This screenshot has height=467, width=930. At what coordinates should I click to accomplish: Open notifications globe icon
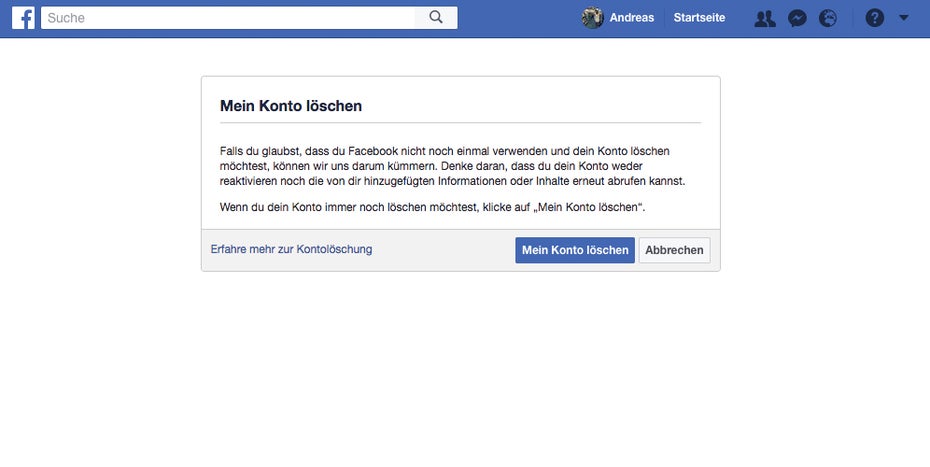(x=828, y=18)
